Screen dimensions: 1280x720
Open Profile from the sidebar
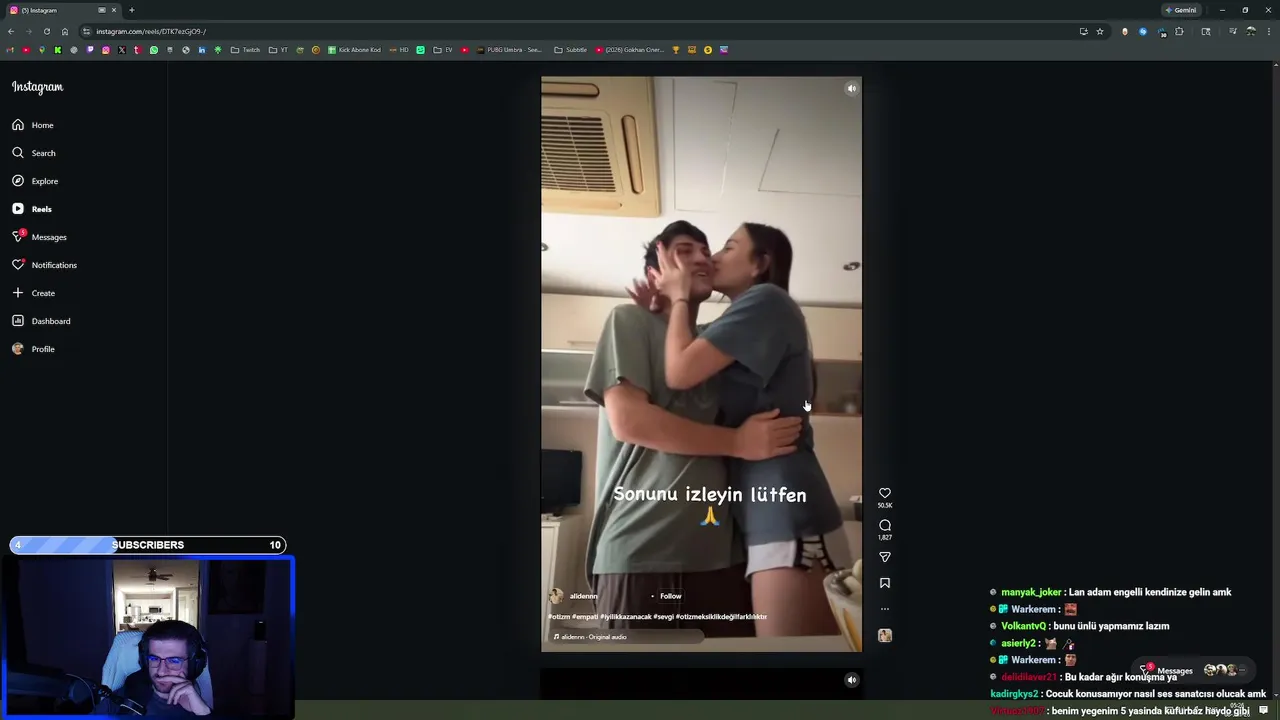tap(33, 349)
